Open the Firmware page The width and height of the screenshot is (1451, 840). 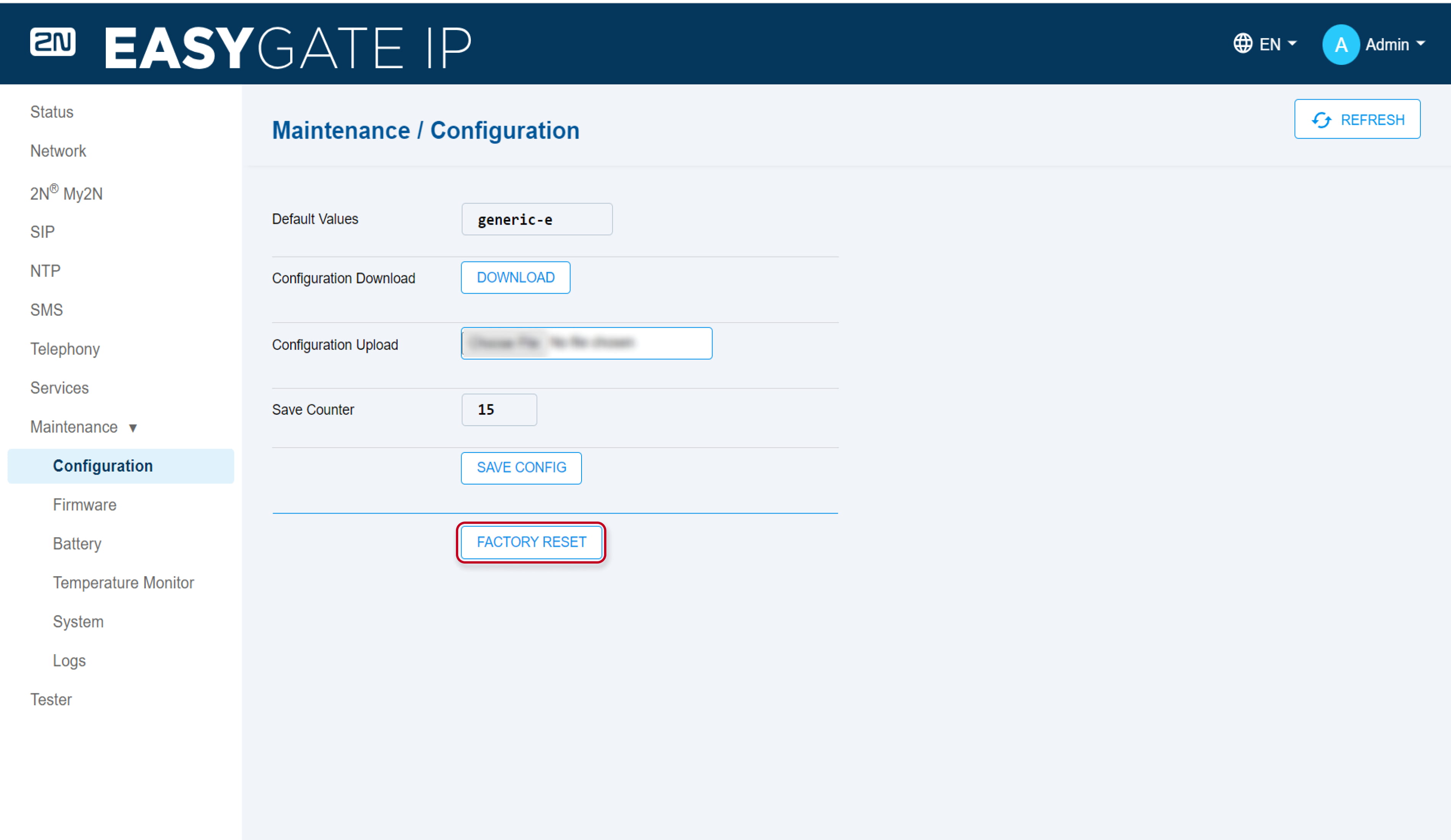point(85,505)
